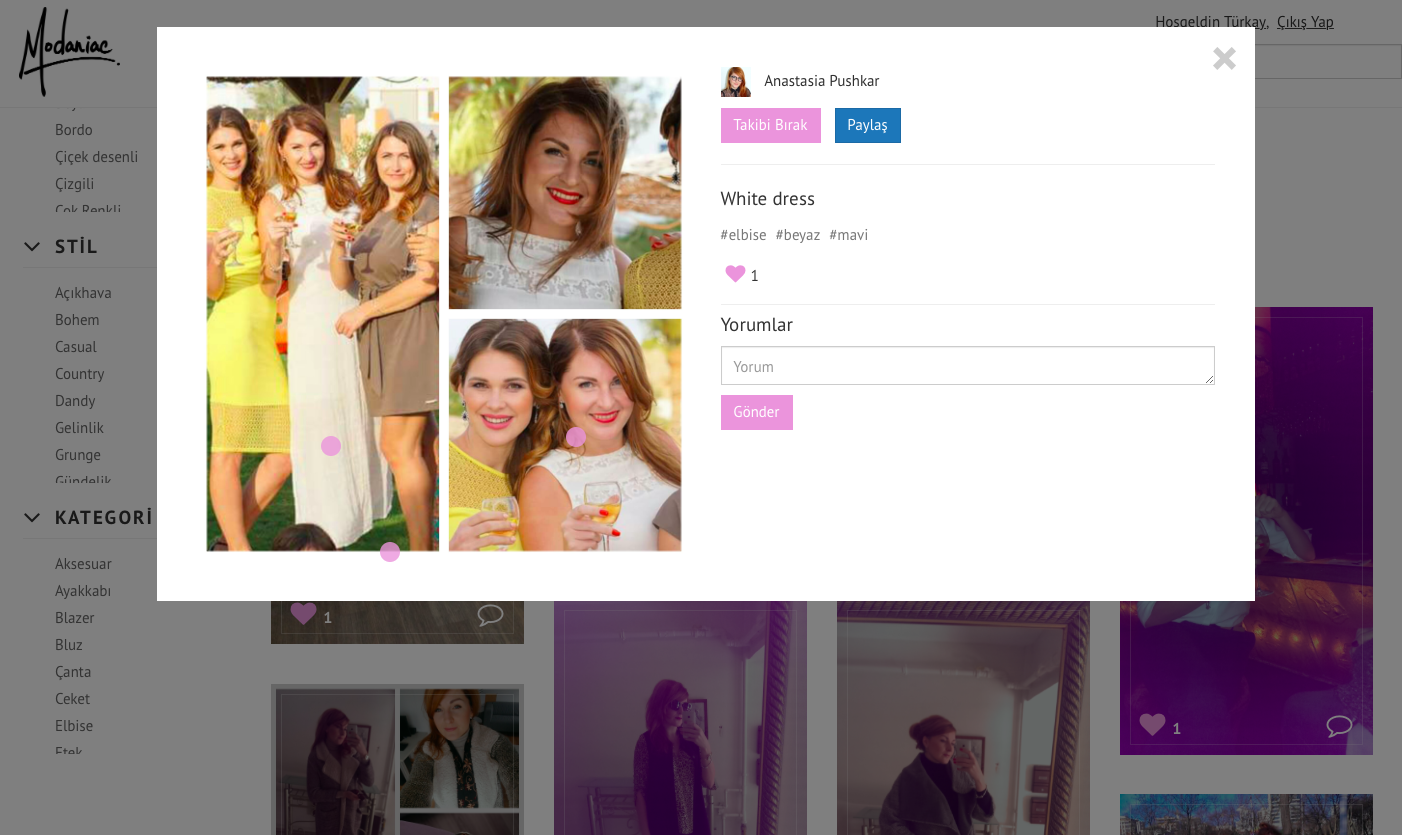The image size is (1402, 835).
Task: Choose Çanta category
Action: coord(73,672)
